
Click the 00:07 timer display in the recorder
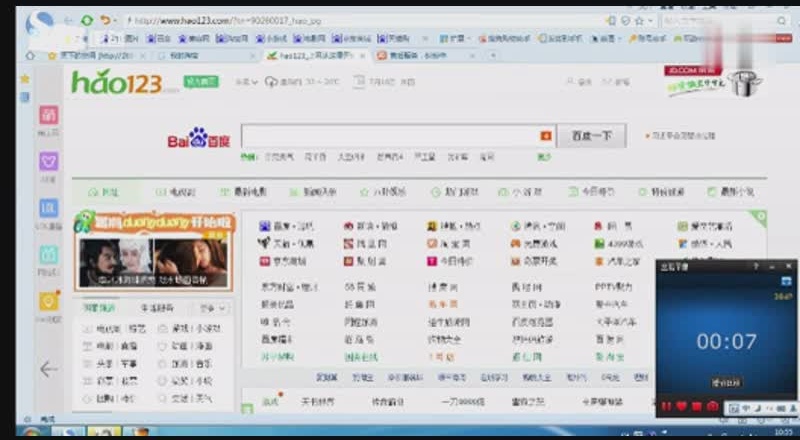coord(727,341)
